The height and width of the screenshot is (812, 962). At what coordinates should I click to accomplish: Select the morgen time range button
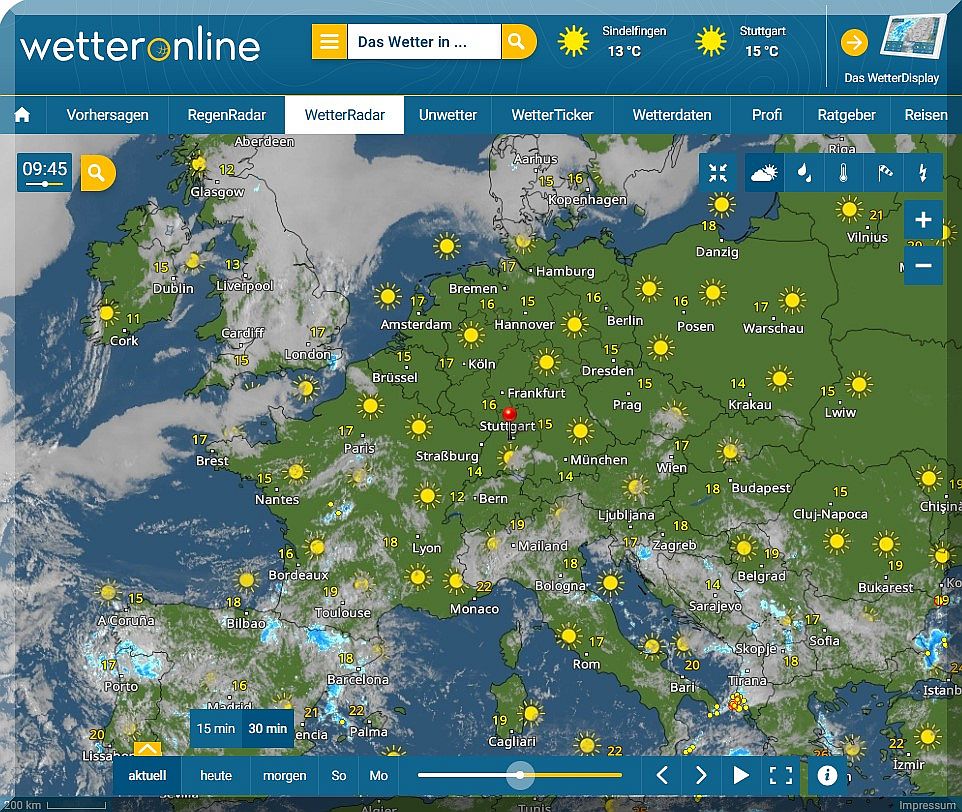[x=285, y=775]
